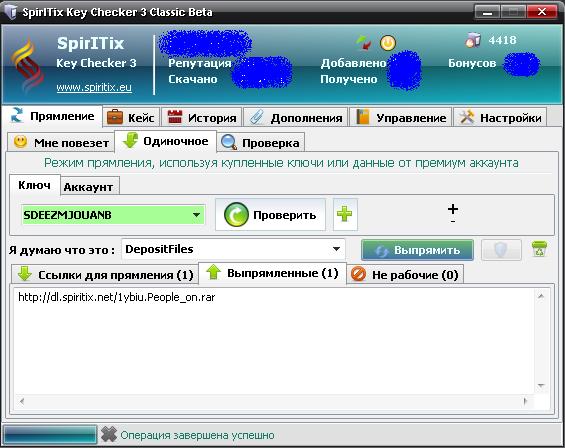Click the 4418 value in header
This screenshot has height=448, width=565.
click(502, 40)
